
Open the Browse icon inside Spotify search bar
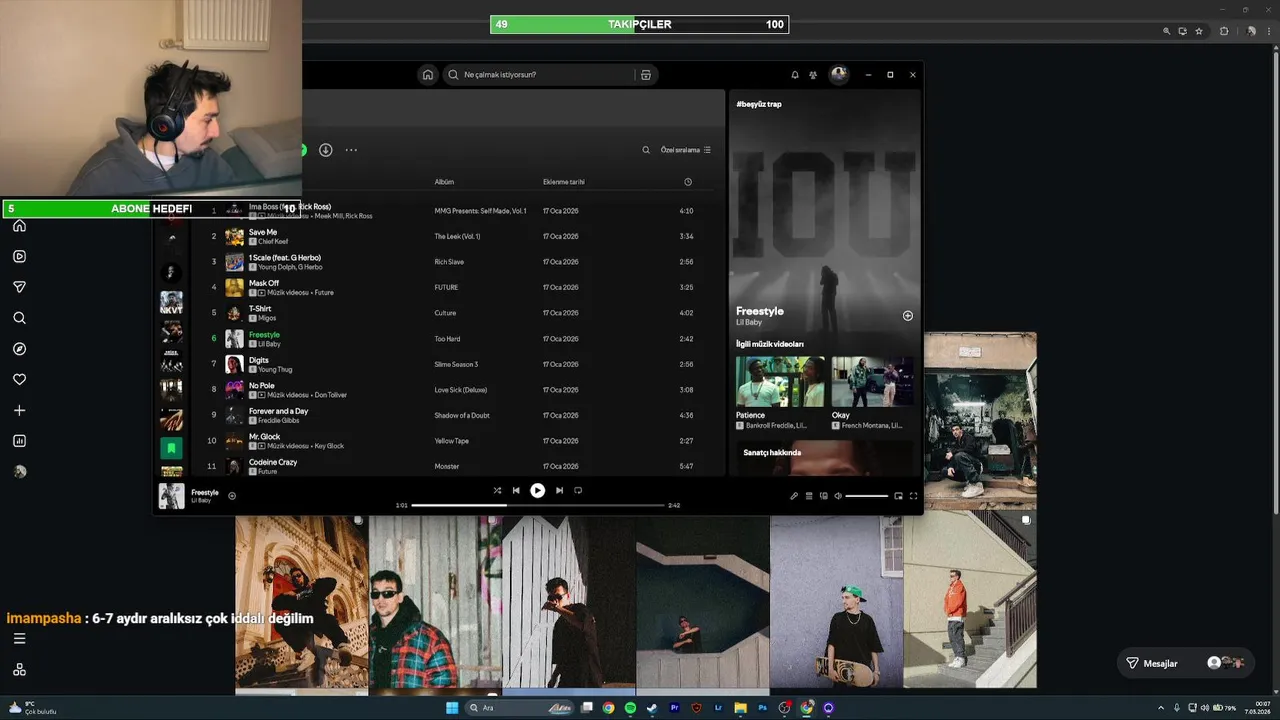(x=646, y=75)
